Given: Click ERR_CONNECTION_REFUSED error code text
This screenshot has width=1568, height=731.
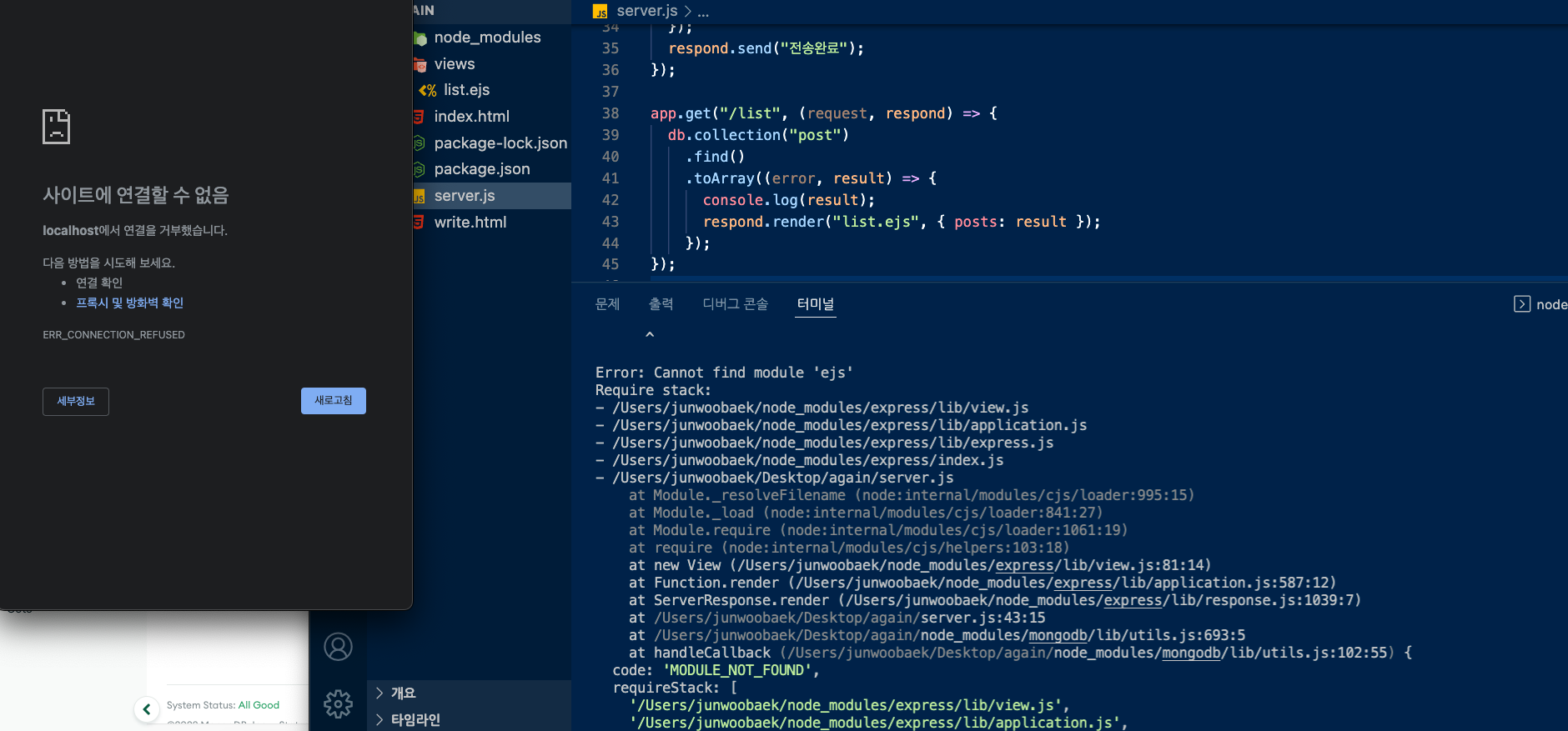Looking at the screenshot, I should (113, 335).
